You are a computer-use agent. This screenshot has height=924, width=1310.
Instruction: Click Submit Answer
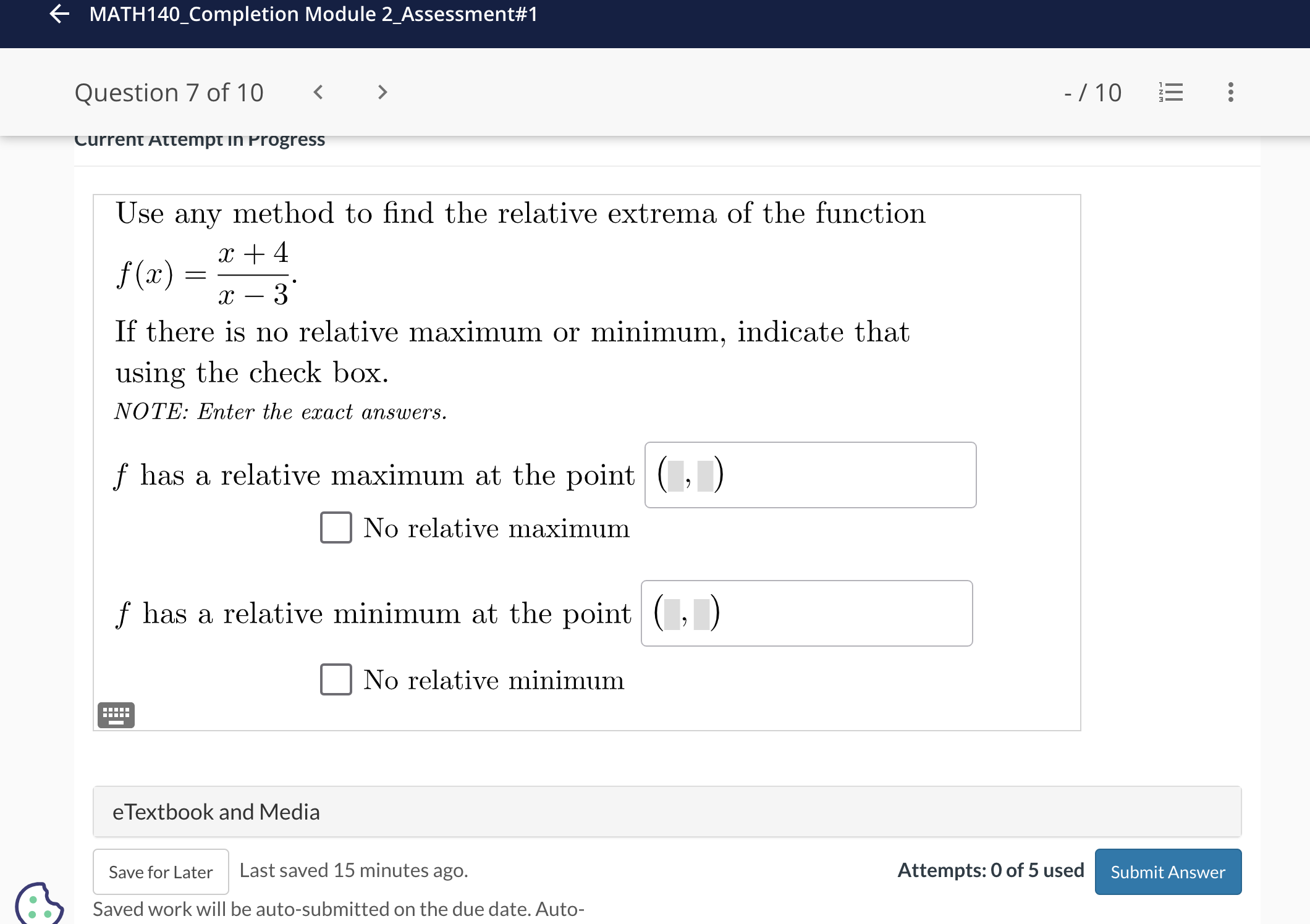[x=1168, y=871]
